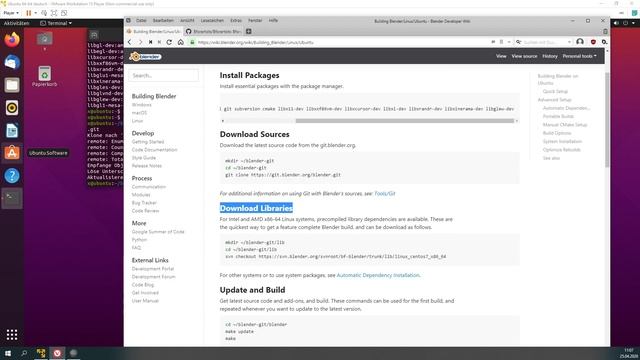Click View source in the wiki header

524,56
